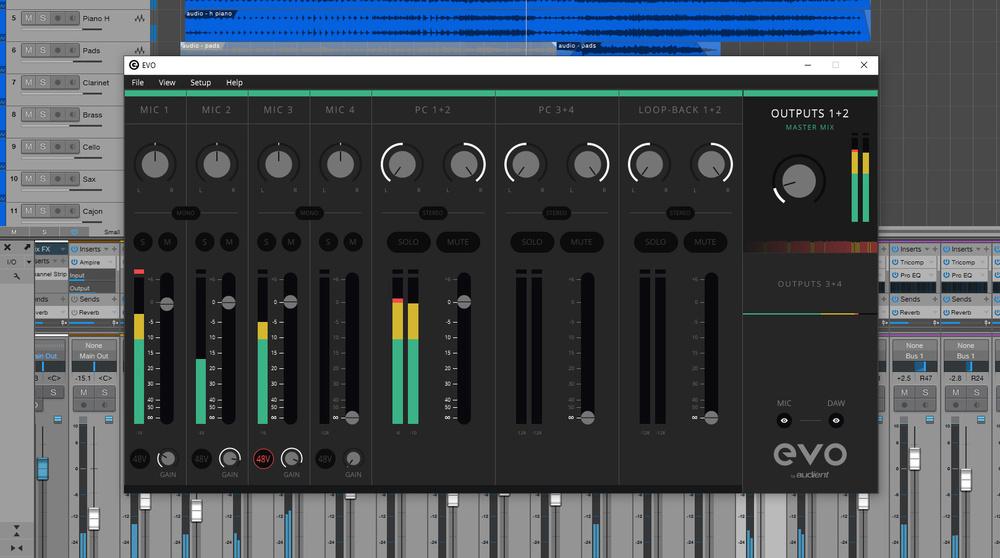
Task: Solo the PC 1+2 channel
Action: [x=409, y=242]
